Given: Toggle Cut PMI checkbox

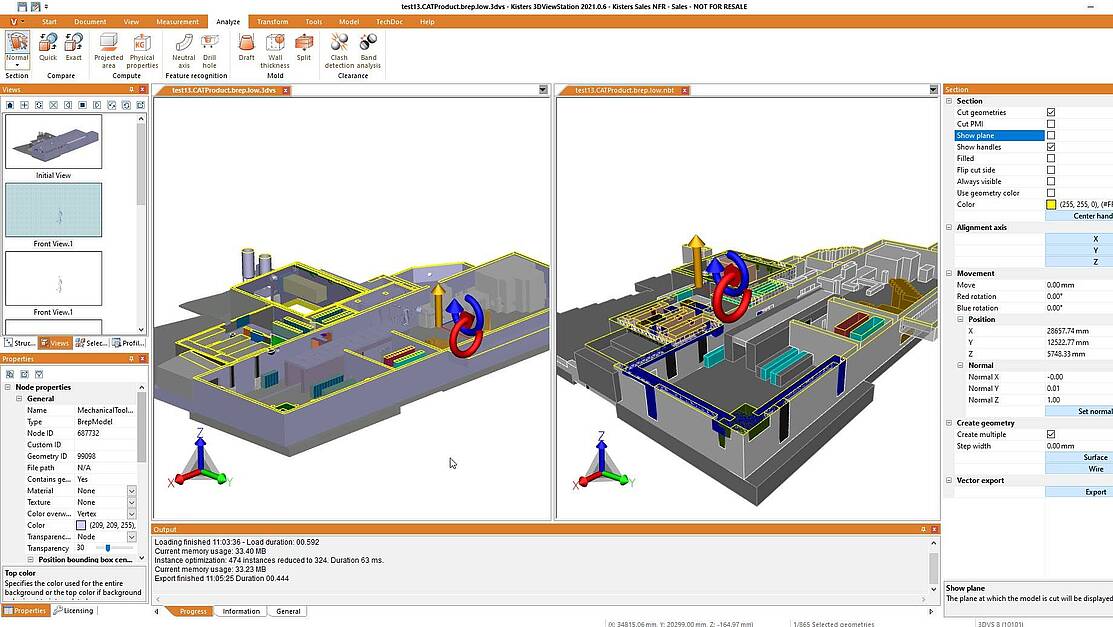Looking at the screenshot, I should pyautogui.click(x=1051, y=124).
